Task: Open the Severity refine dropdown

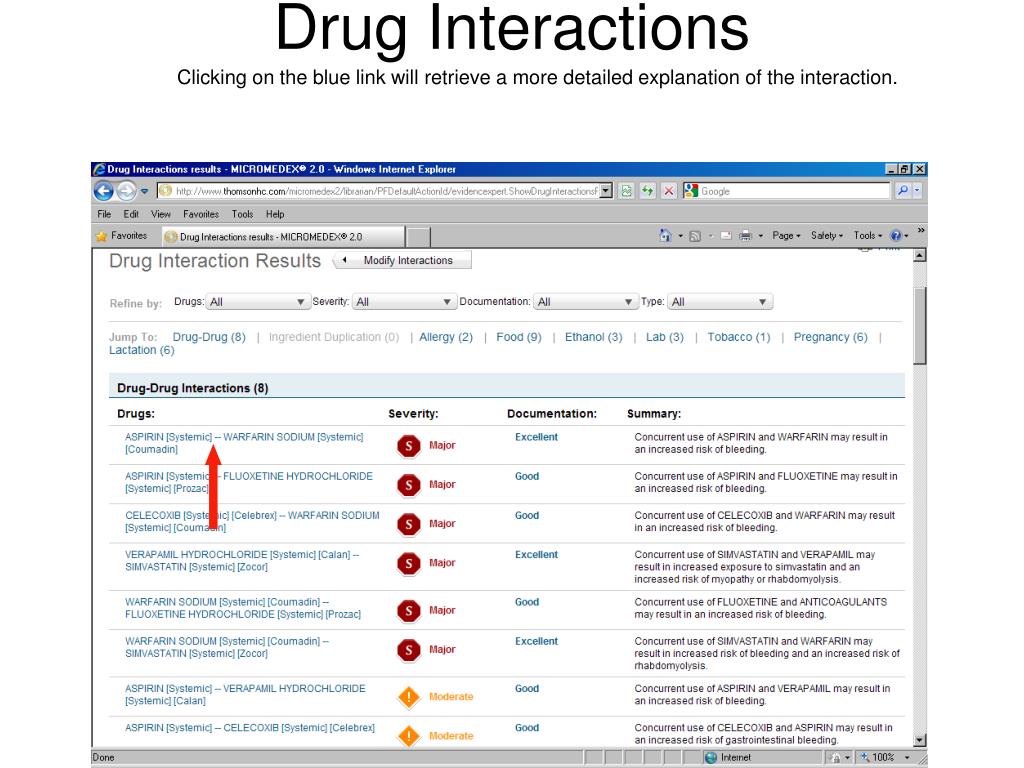Action: 404,302
